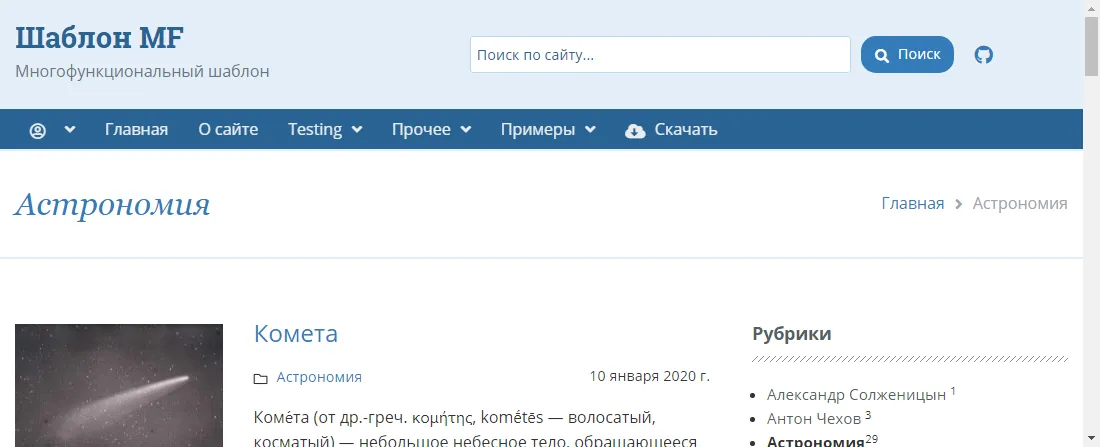Viewport: 1100px width, 447px height.
Task: Click the Шаблон MF site title
Action: (99, 38)
